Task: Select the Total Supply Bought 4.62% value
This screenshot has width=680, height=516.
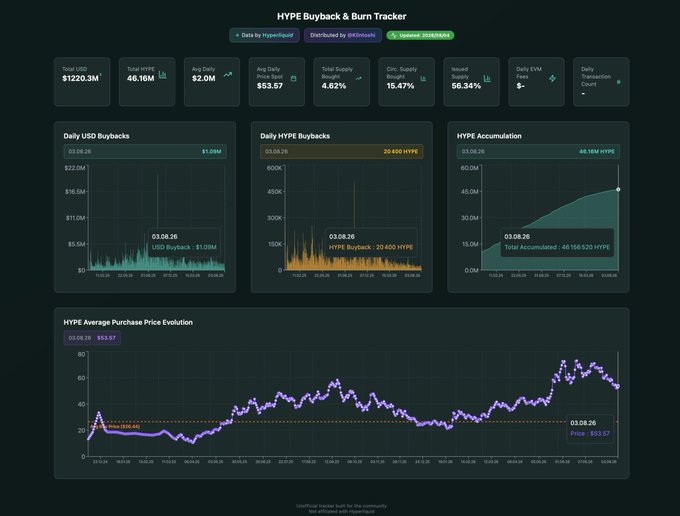Action: pyautogui.click(x=334, y=86)
